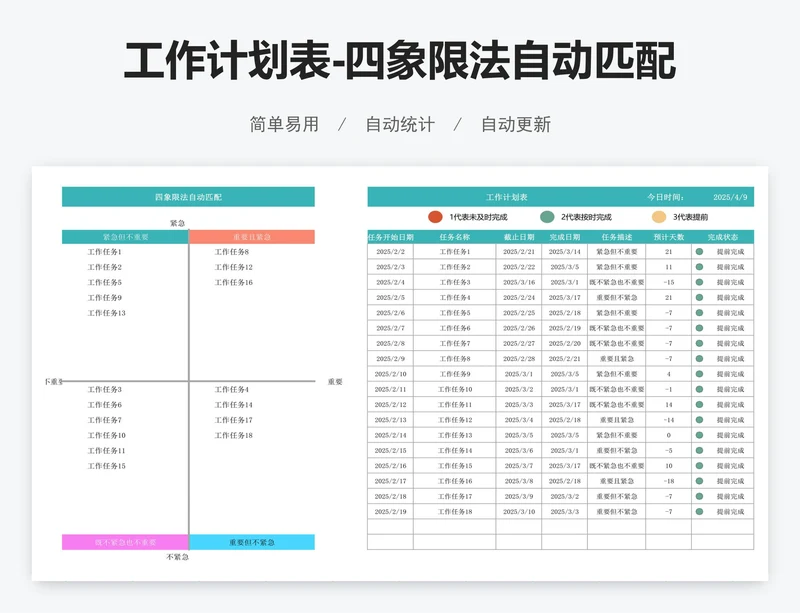Select the 任务名称 column header

(455, 237)
